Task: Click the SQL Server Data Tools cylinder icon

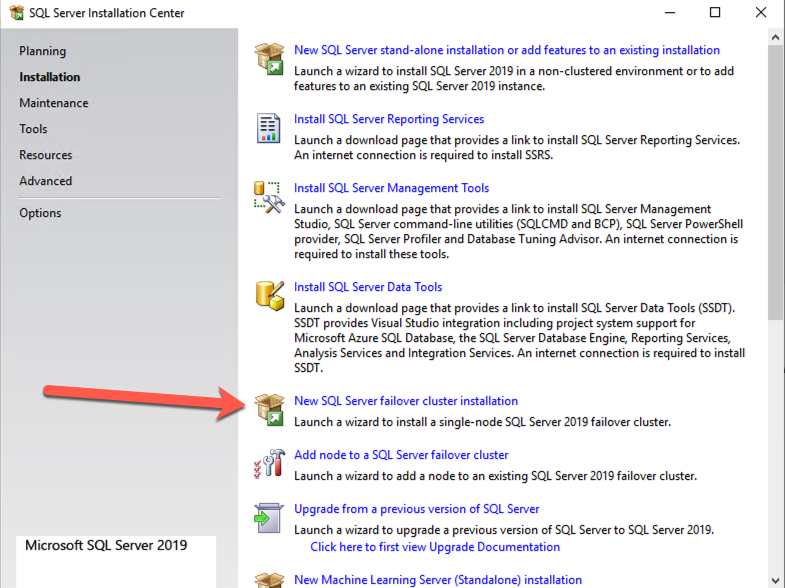Action: (270, 296)
